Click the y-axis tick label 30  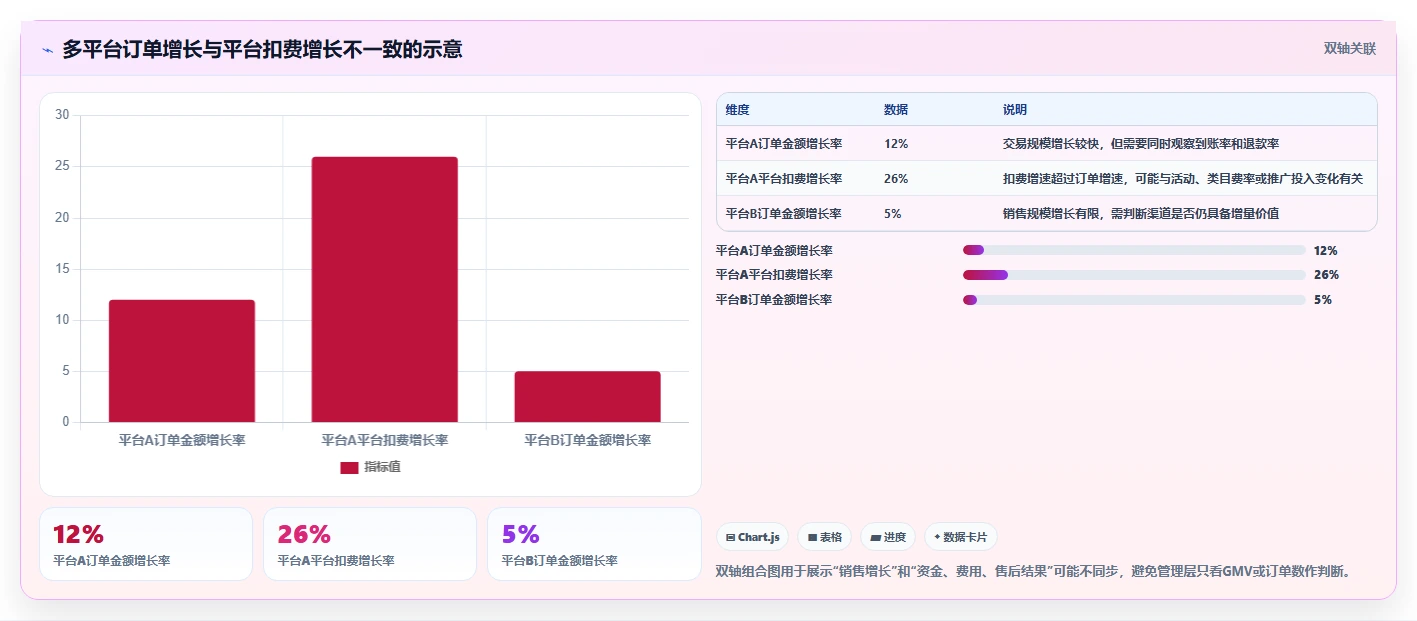click(x=62, y=115)
